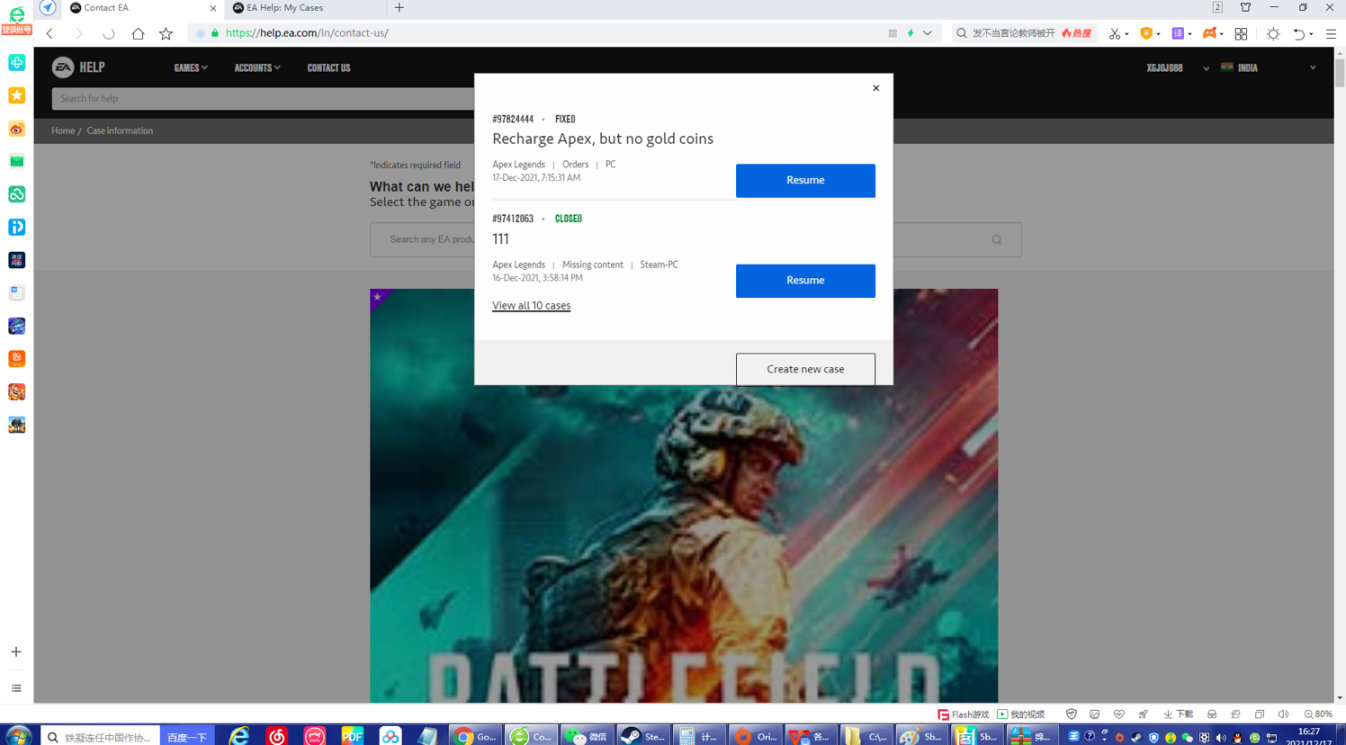The height and width of the screenshot is (745, 1346).
Task: Toggle the brightness night mode icon
Action: (1273, 33)
